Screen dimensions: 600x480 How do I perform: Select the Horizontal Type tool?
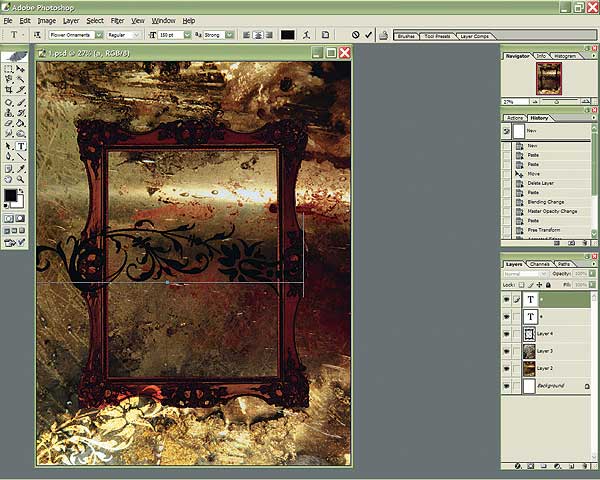[22, 145]
